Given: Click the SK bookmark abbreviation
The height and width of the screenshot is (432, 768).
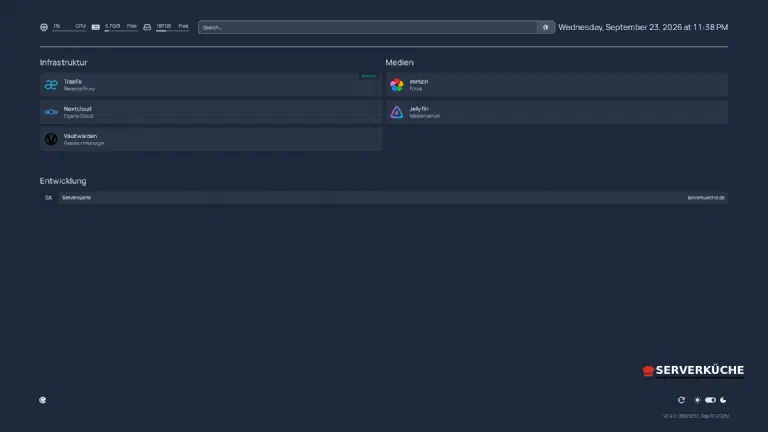Looking at the screenshot, I should point(48,197).
